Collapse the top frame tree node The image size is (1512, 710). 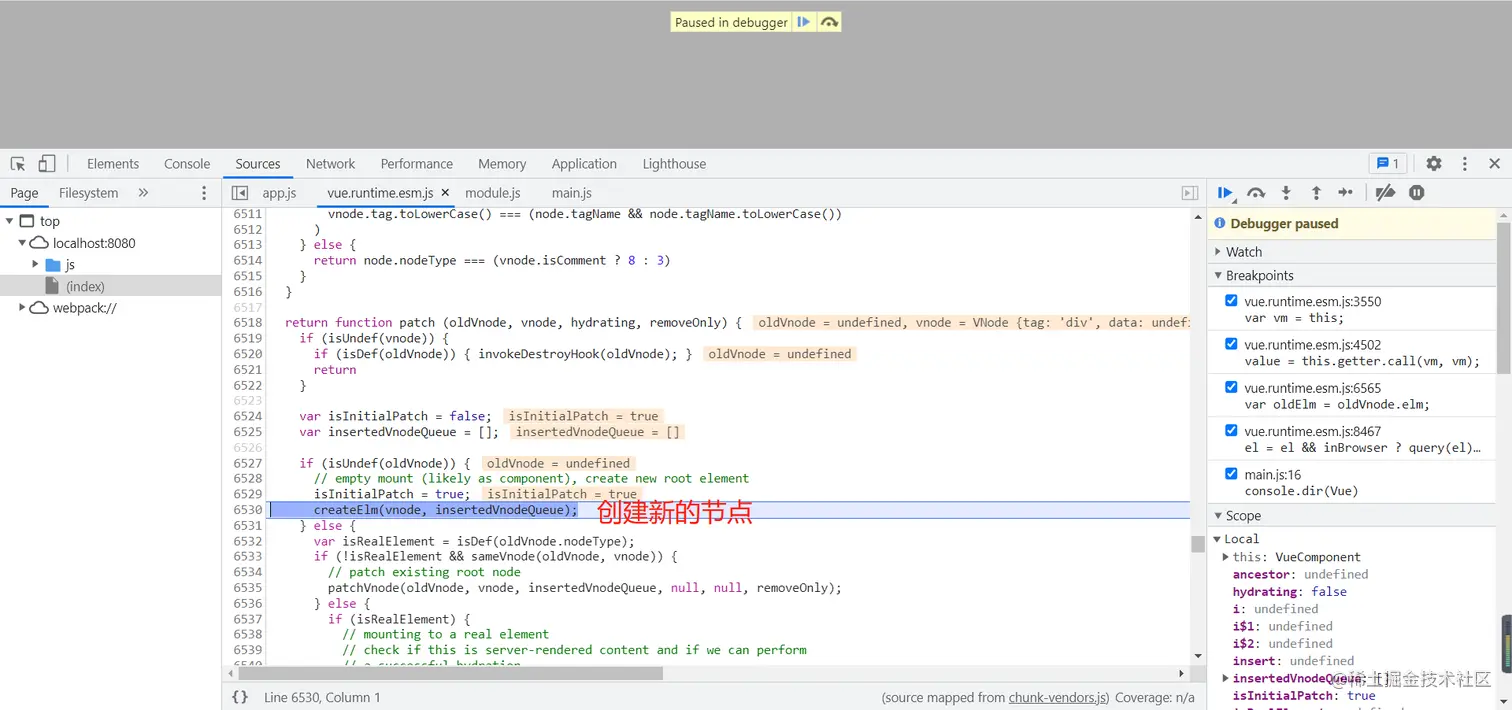(9, 221)
